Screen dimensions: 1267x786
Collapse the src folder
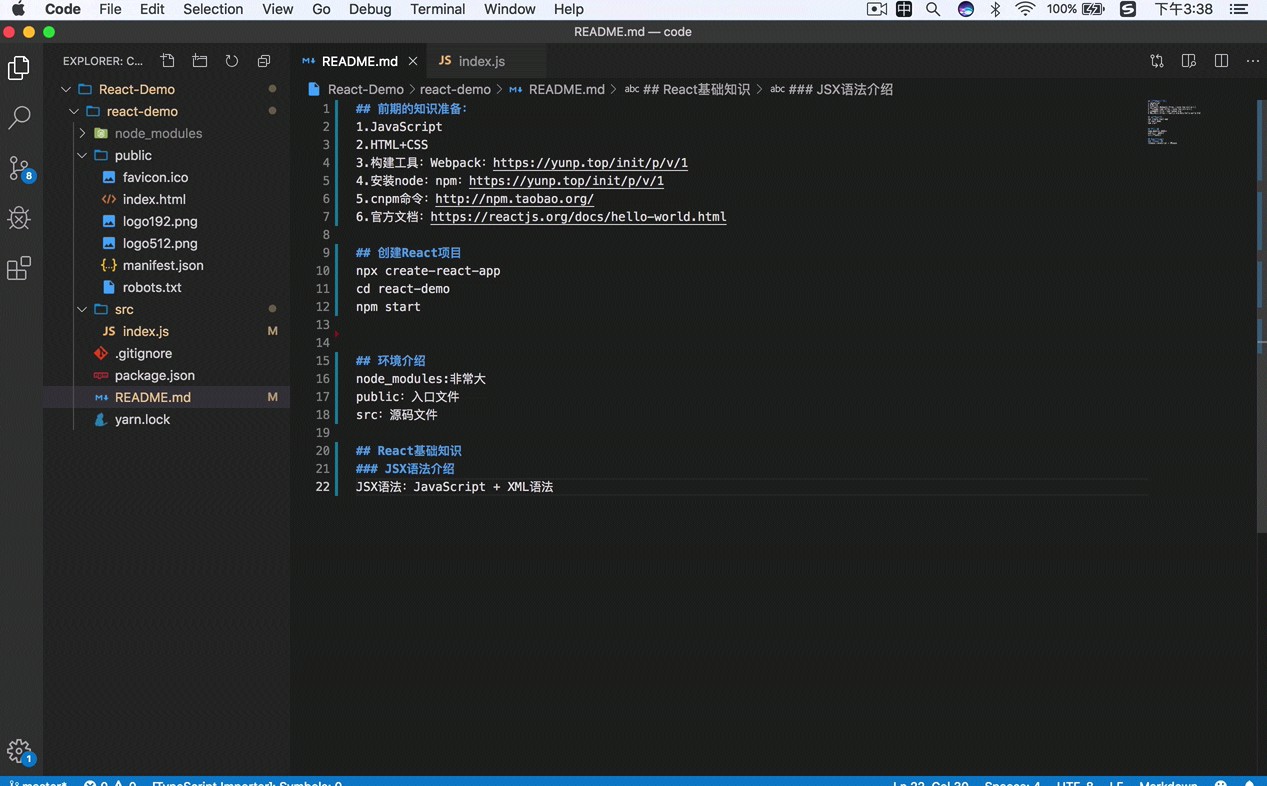point(82,309)
